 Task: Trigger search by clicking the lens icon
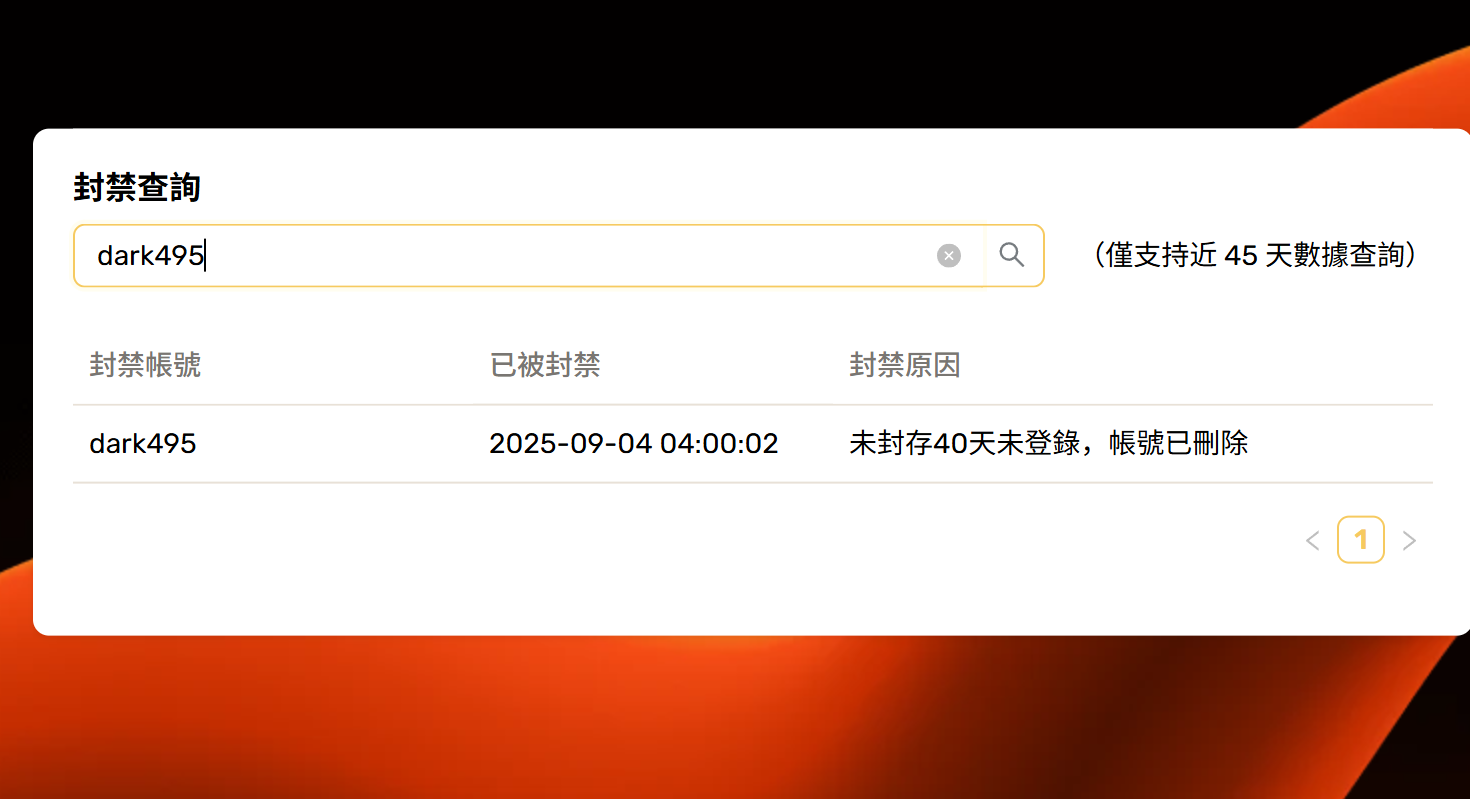1011,255
